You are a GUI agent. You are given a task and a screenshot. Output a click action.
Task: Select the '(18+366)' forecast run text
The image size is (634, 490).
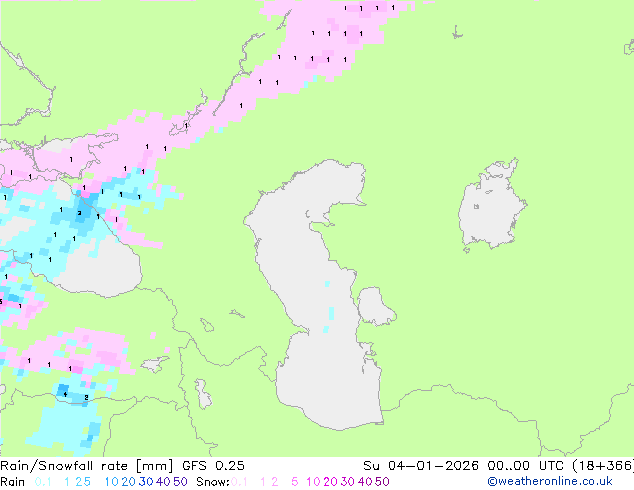tap(602, 466)
